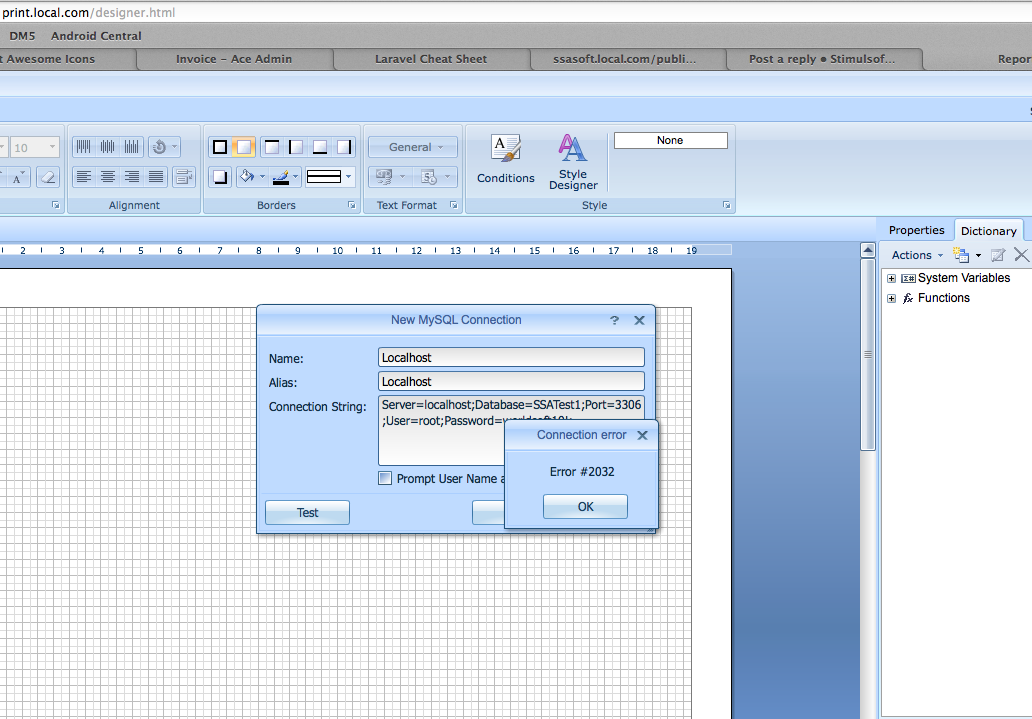
Task: Open ssasoft.local.com browser tab
Action: pos(625,59)
